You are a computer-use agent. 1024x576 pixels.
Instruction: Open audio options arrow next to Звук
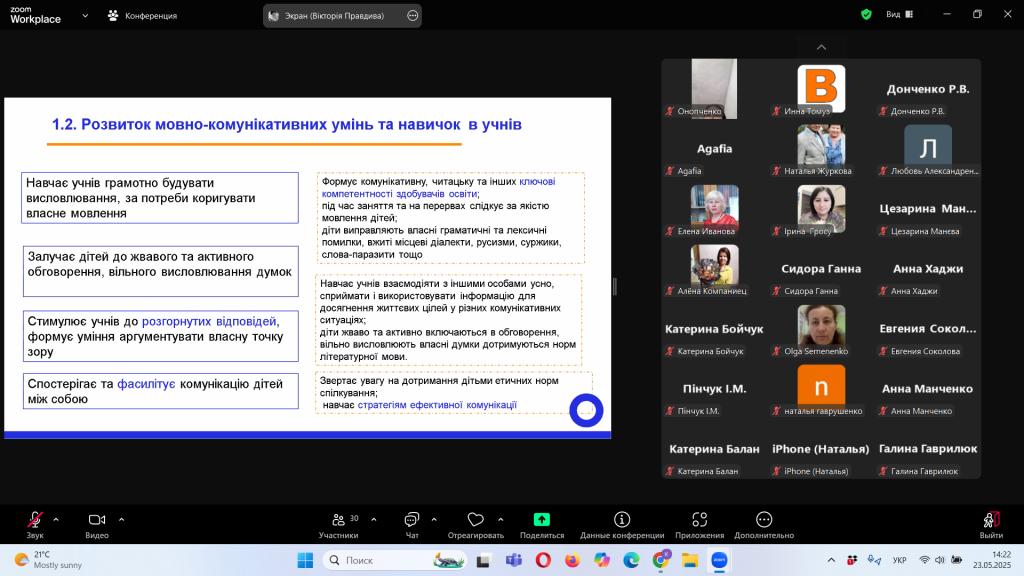56,520
